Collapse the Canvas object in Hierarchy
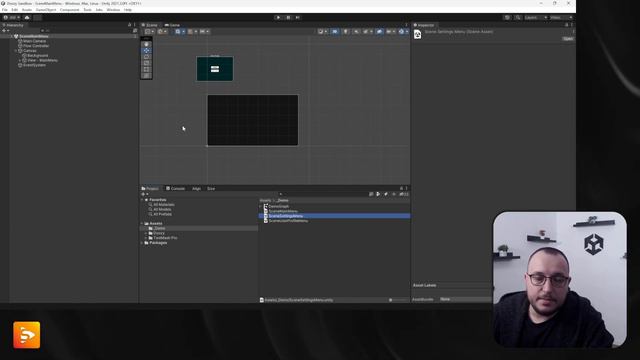Screen dimensions: 640x360 pos(16,51)
